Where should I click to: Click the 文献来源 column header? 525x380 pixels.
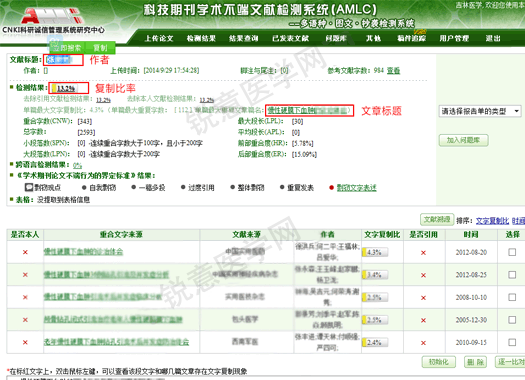tap(247, 234)
